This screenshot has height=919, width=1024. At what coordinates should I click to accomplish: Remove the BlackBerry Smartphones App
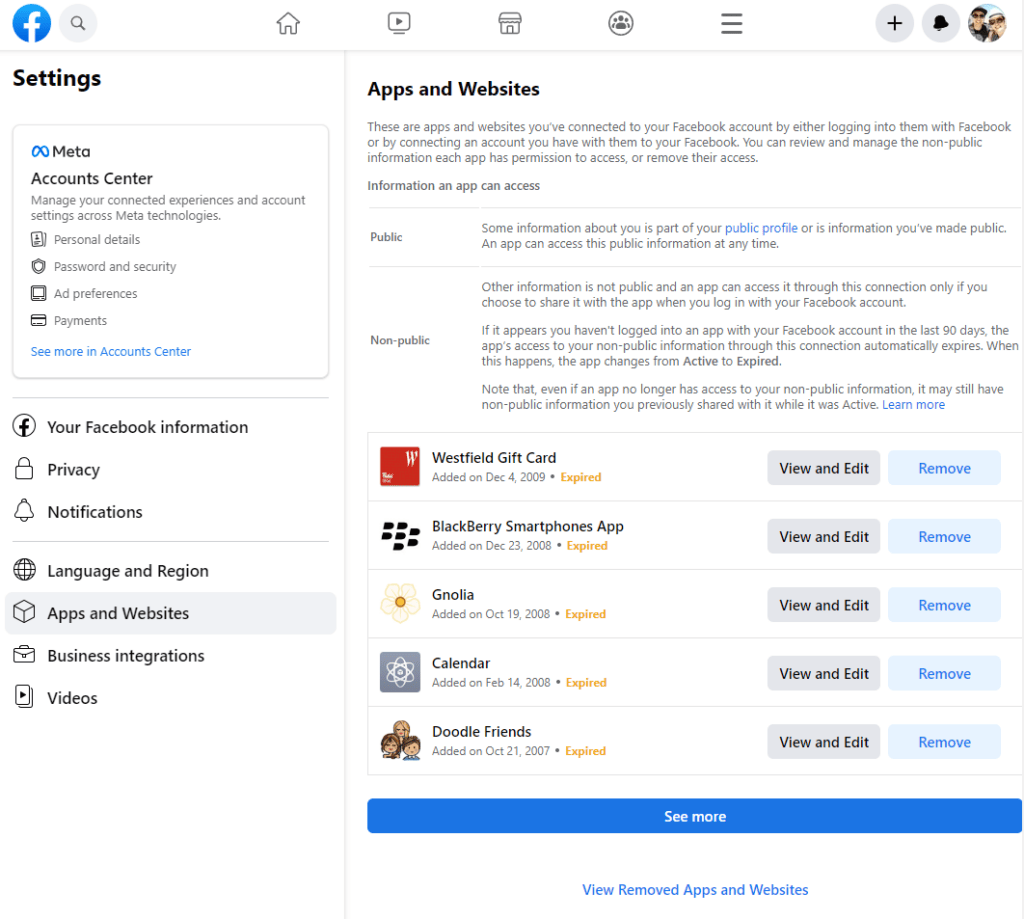click(943, 536)
